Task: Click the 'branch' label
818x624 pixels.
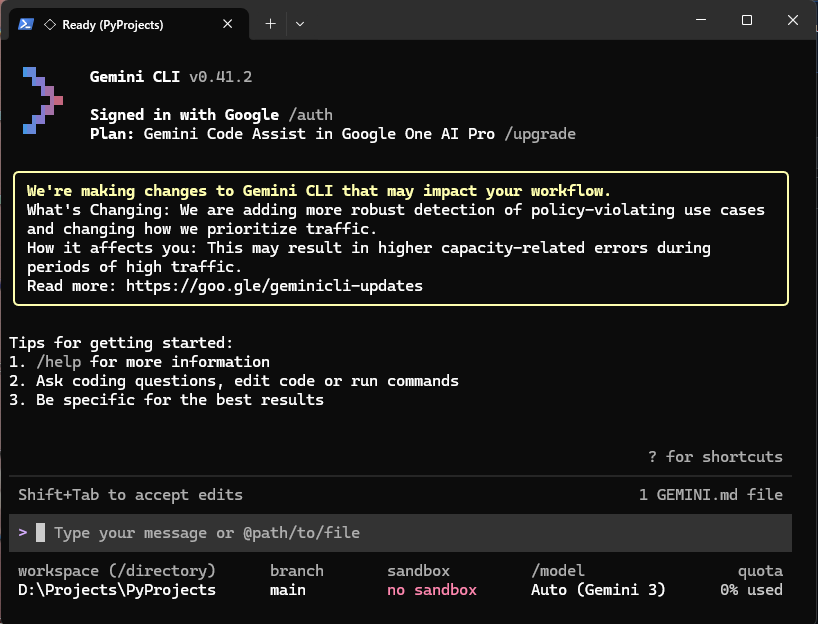Action: click(x=297, y=571)
